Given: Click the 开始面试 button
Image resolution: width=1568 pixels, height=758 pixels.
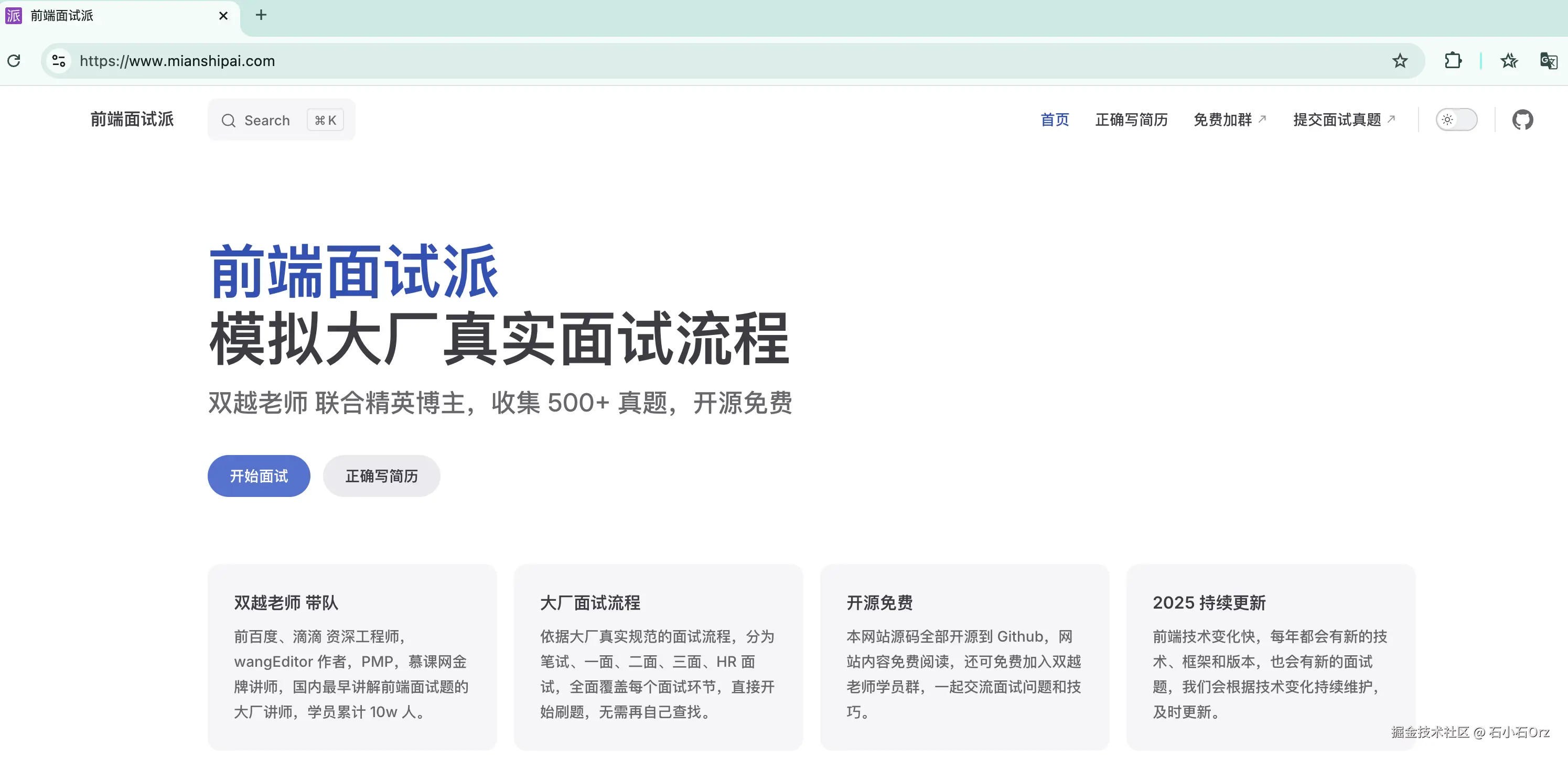Looking at the screenshot, I should point(259,476).
